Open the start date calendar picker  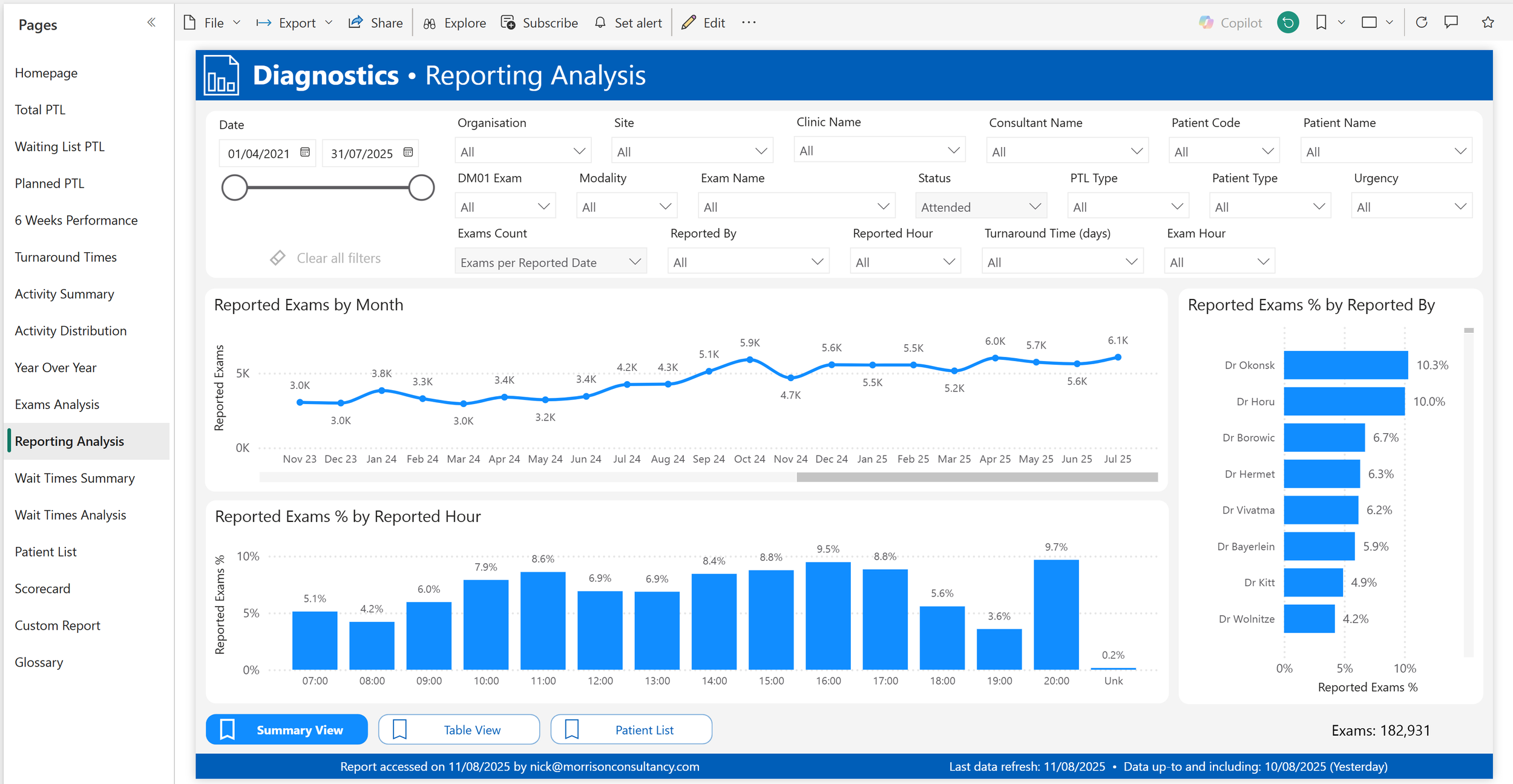point(305,152)
